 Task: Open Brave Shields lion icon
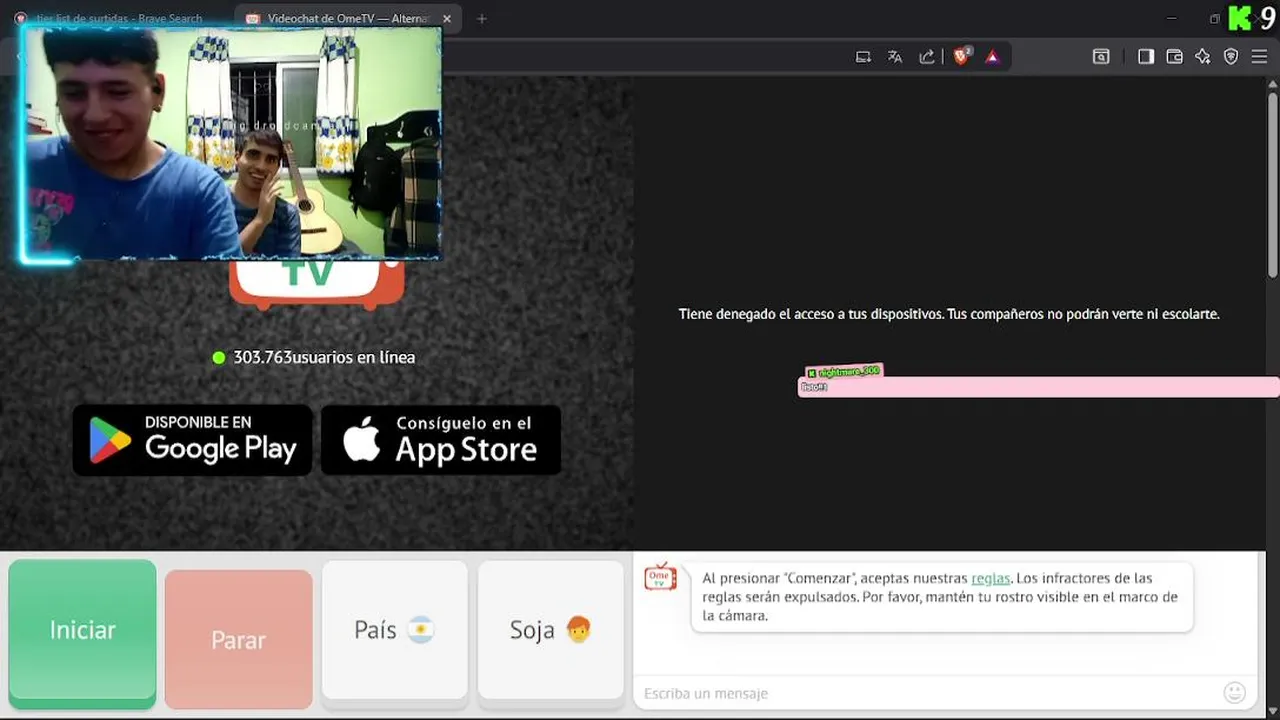point(962,57)
